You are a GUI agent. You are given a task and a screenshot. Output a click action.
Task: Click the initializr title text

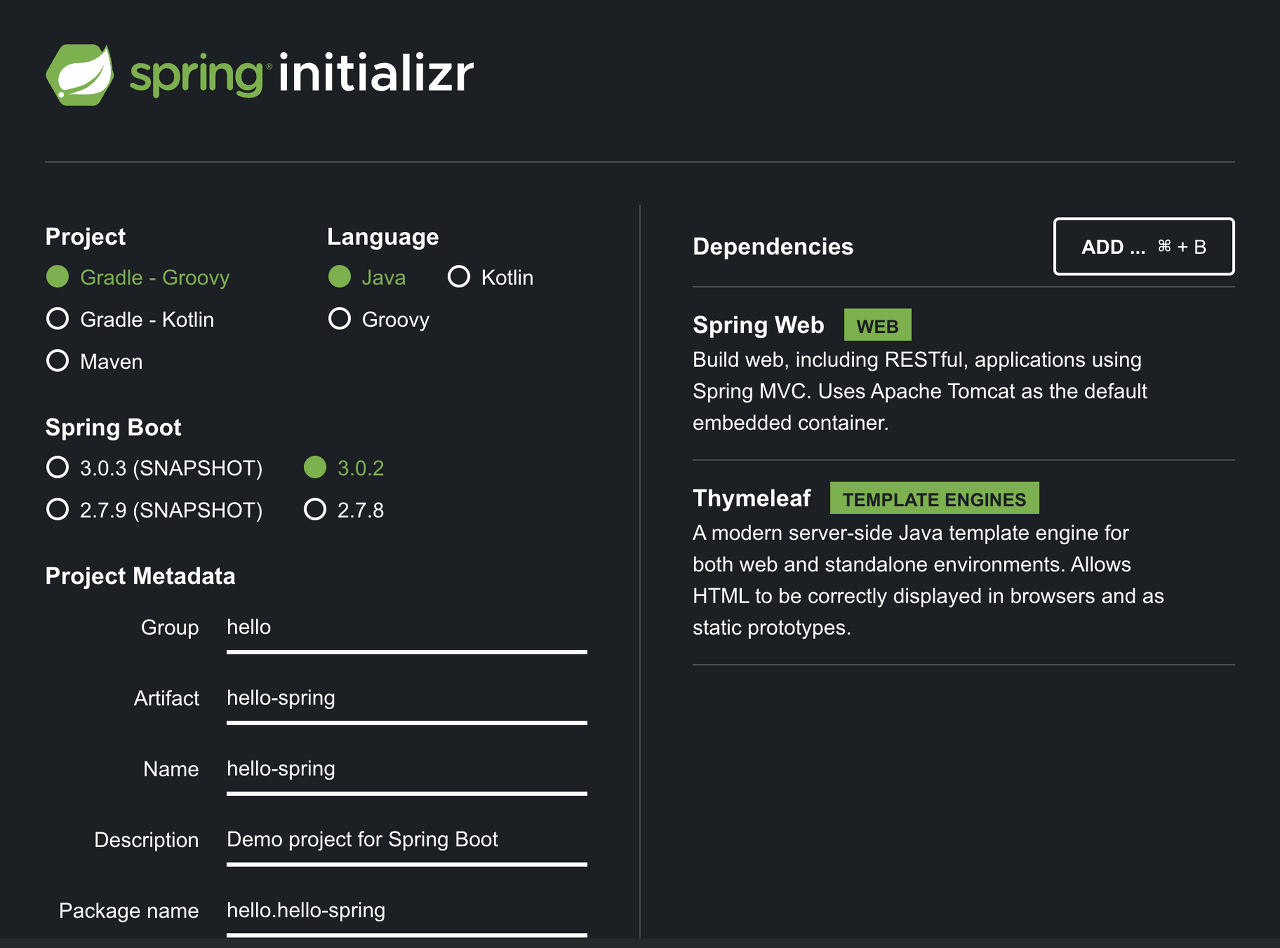[376, 74]
